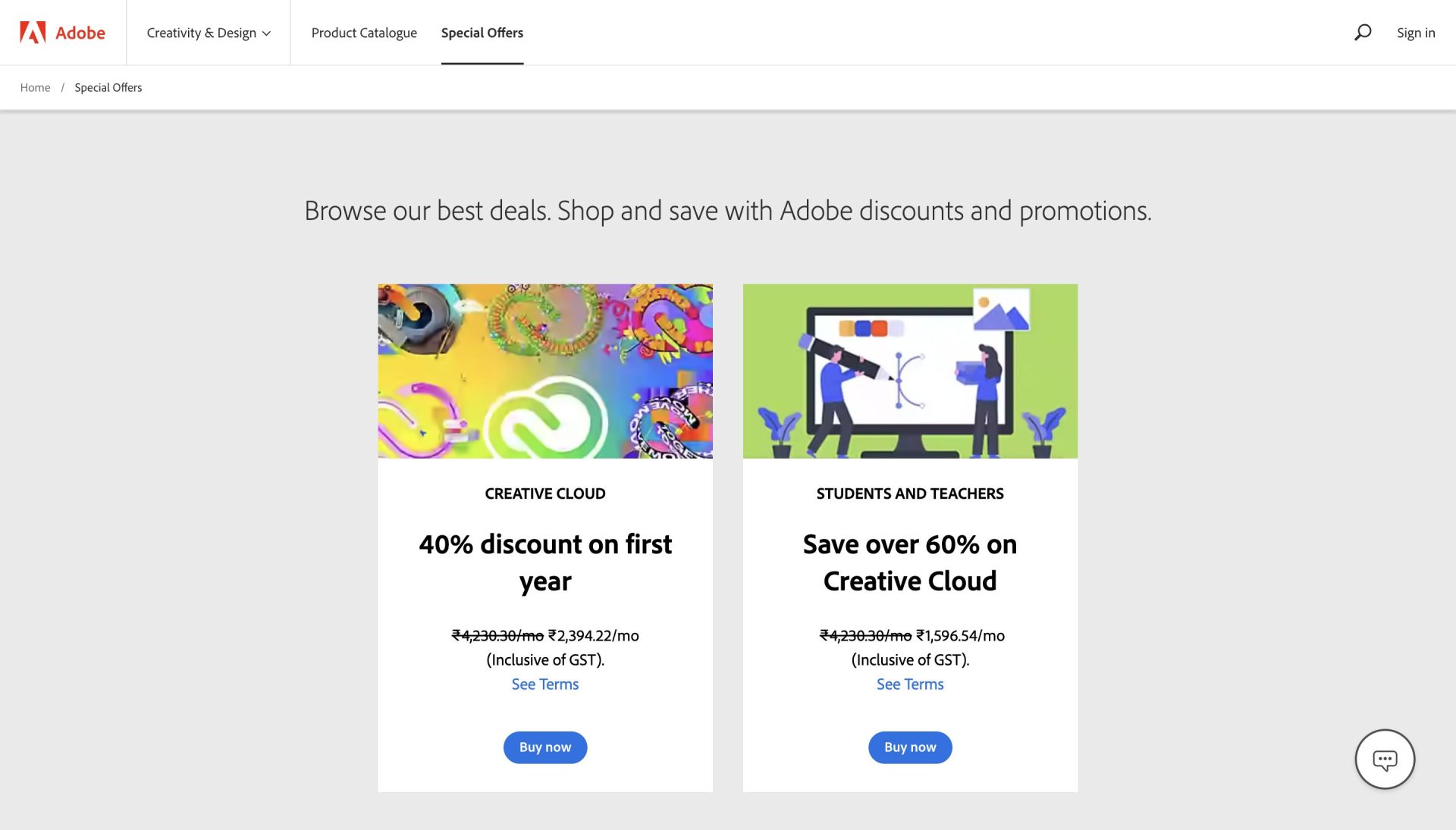Click Students and Teachers illustration image
This screenshot has width=1456, height=830.
click(910, 371)
